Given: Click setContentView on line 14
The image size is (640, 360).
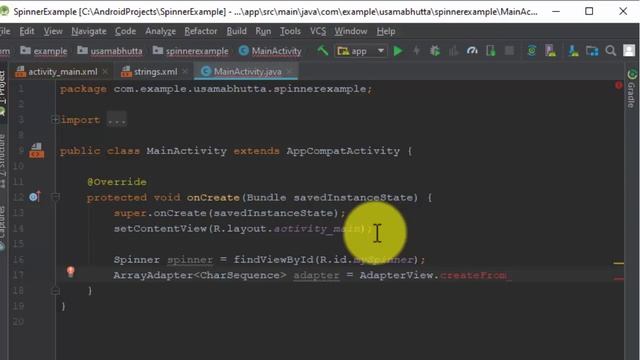Looking at the screenshot, I should pyautogui.click(x=160, y=229).
